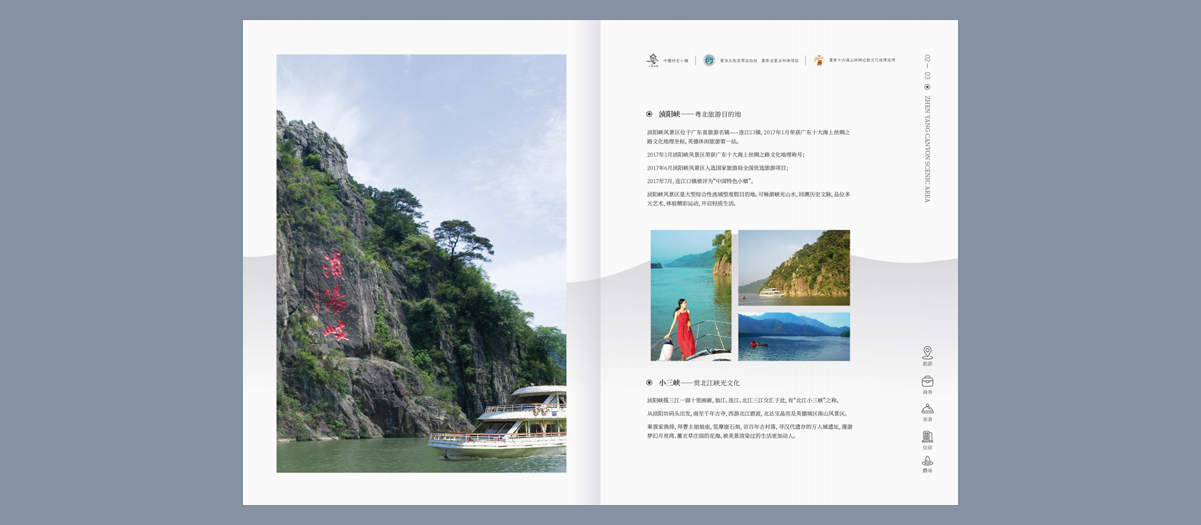Click the blue round emblem in header
1201x525 pixels.
point(709,60)
